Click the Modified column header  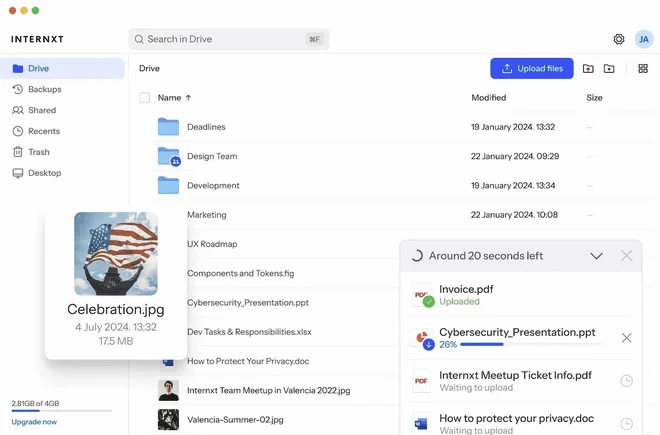click(x=489, y=98)
